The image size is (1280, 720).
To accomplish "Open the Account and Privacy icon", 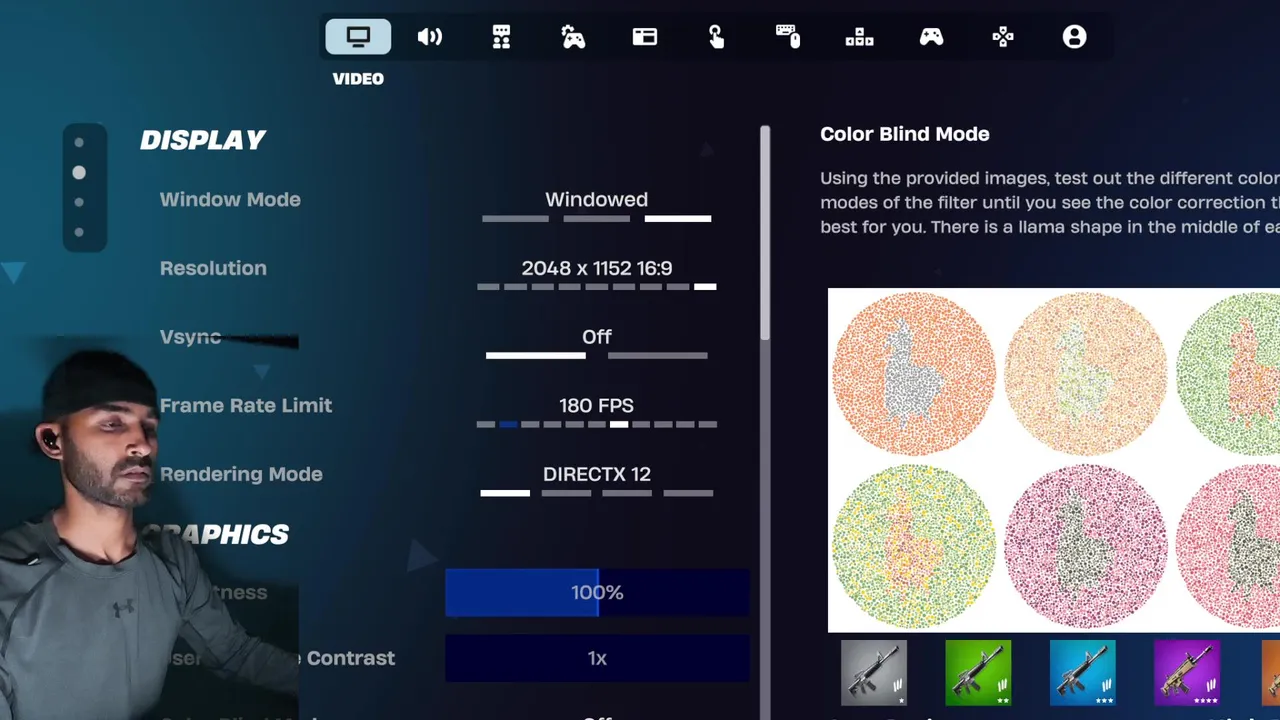I will [1074, 37].
